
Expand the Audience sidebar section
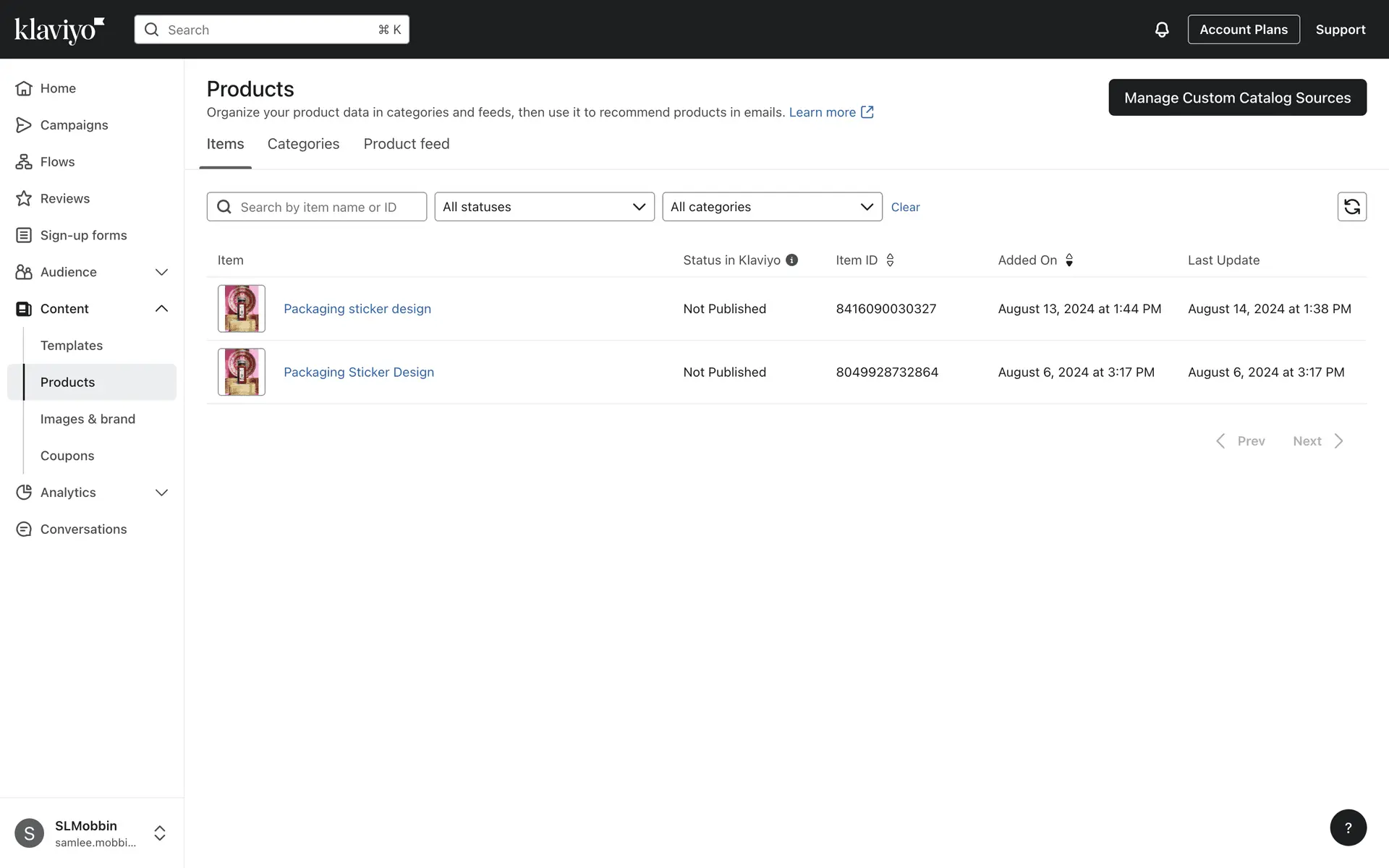click(x=161, y=272)
